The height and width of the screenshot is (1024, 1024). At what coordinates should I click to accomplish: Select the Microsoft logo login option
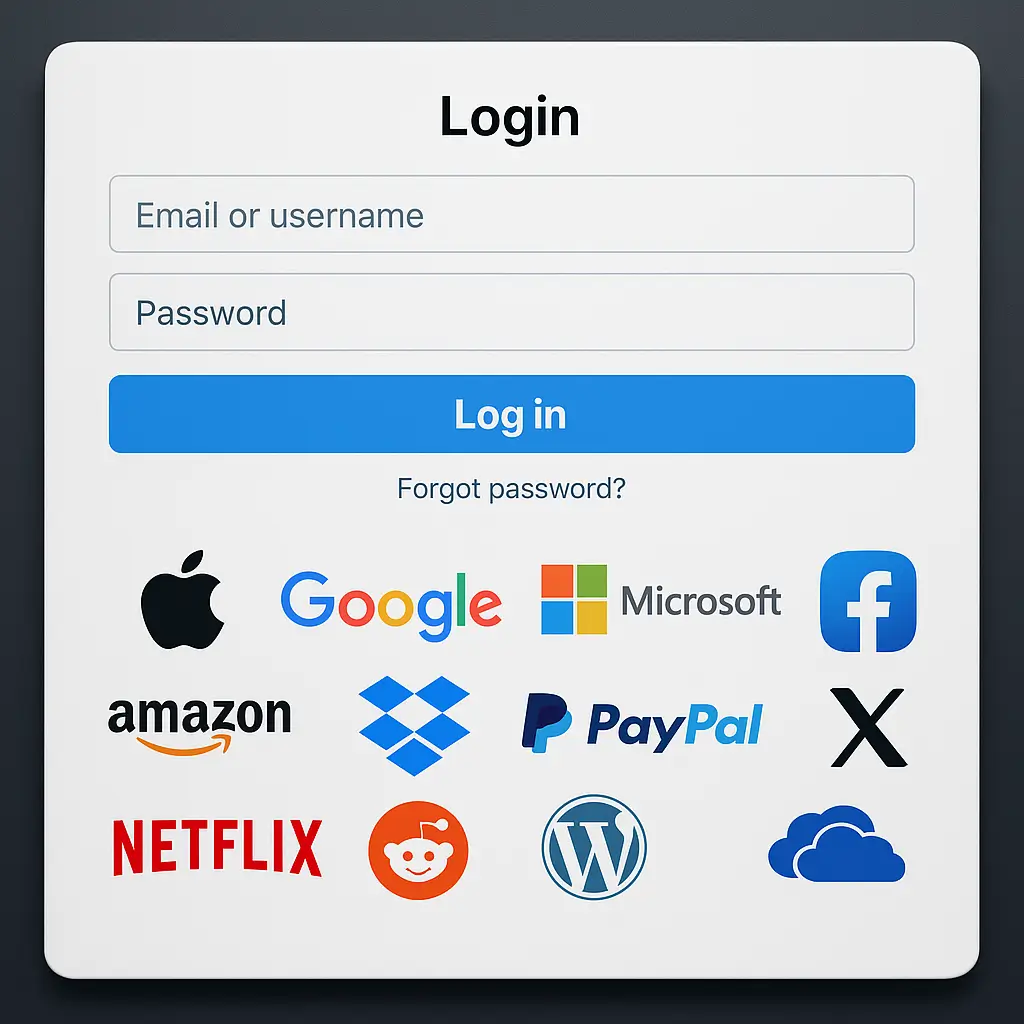[661, 600]
